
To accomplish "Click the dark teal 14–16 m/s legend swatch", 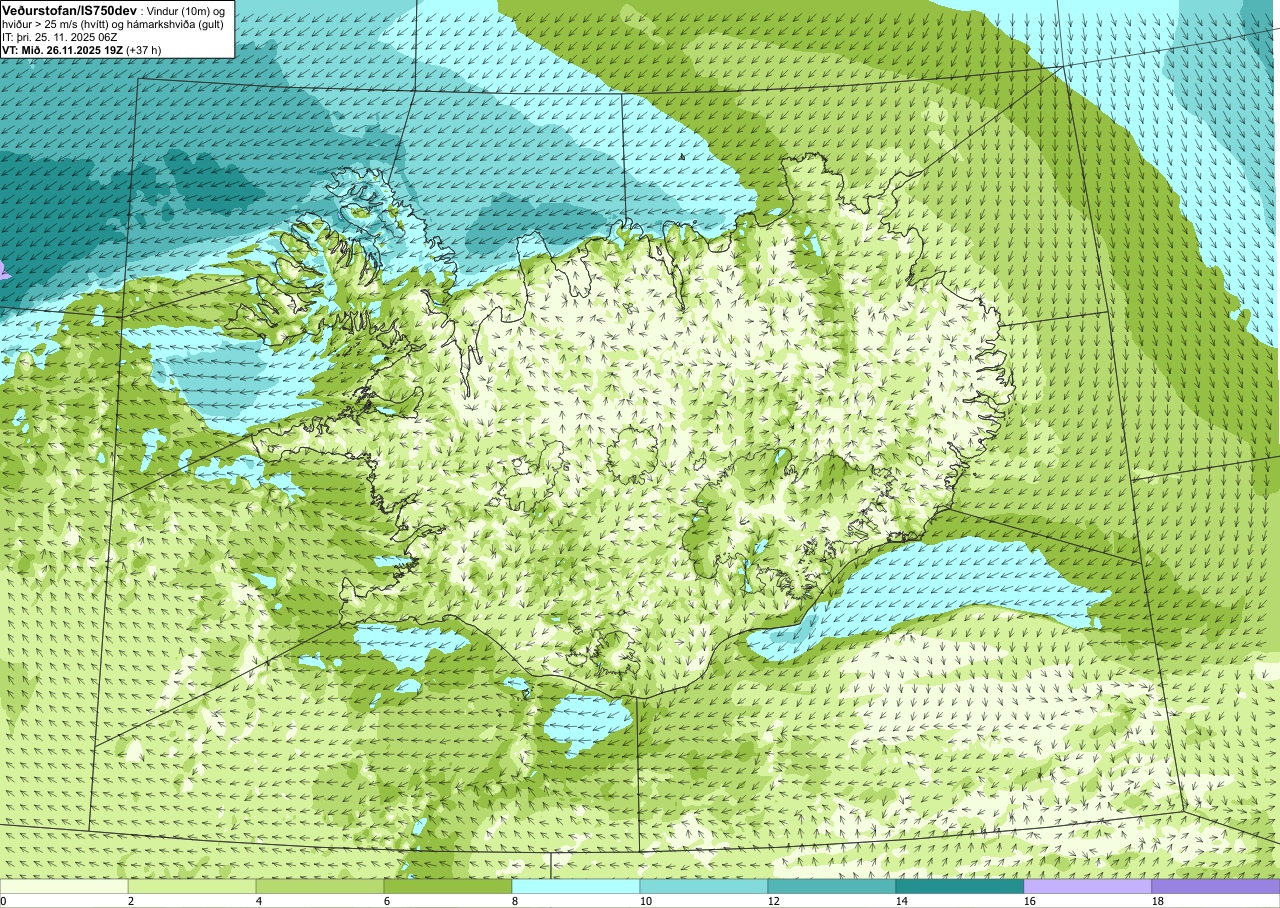I will pyautogui.click(x=960, y=886).
